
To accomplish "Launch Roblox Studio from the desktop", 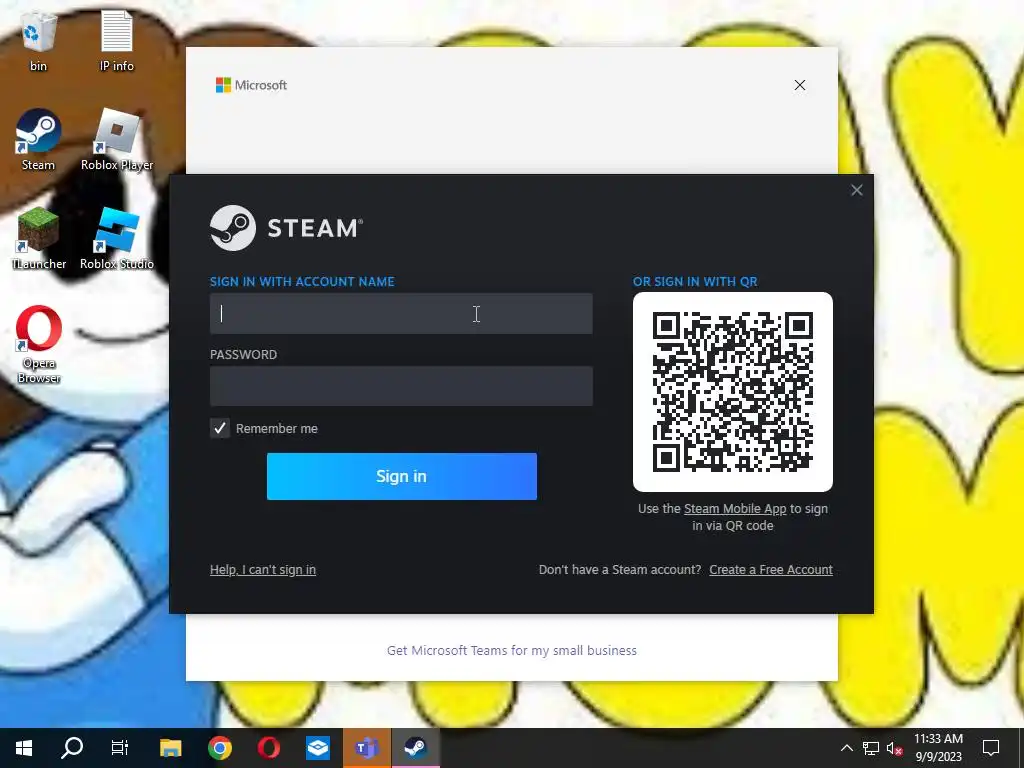I will pyautogui.click(x=117, y=238).
